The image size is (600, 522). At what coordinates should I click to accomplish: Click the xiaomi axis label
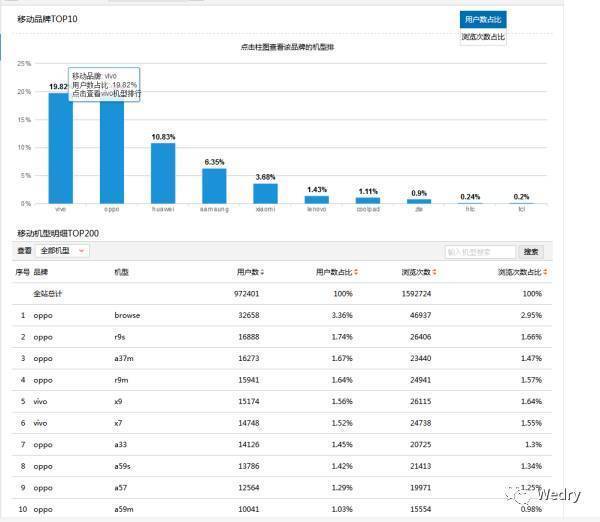(266, 209)
